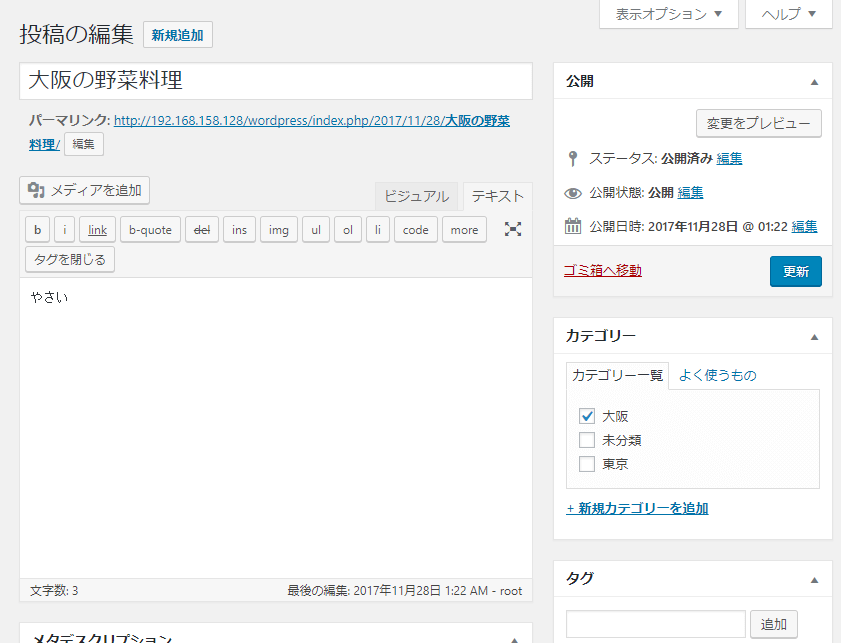
Task: Expand the ヘルプ dropdown panel
Action: pyautogui.click(x=789, y=14)
